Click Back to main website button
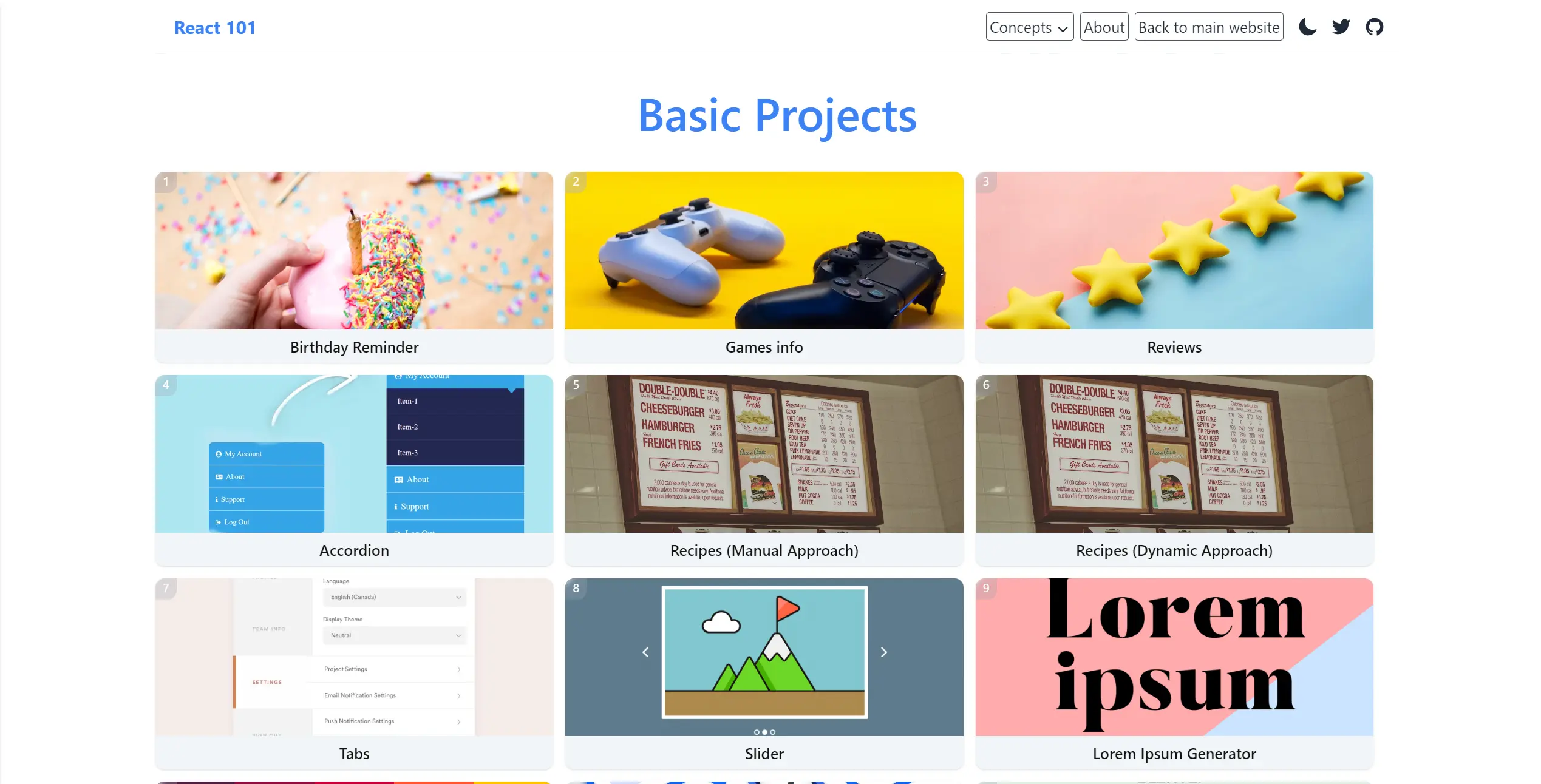 (1208, 27)
